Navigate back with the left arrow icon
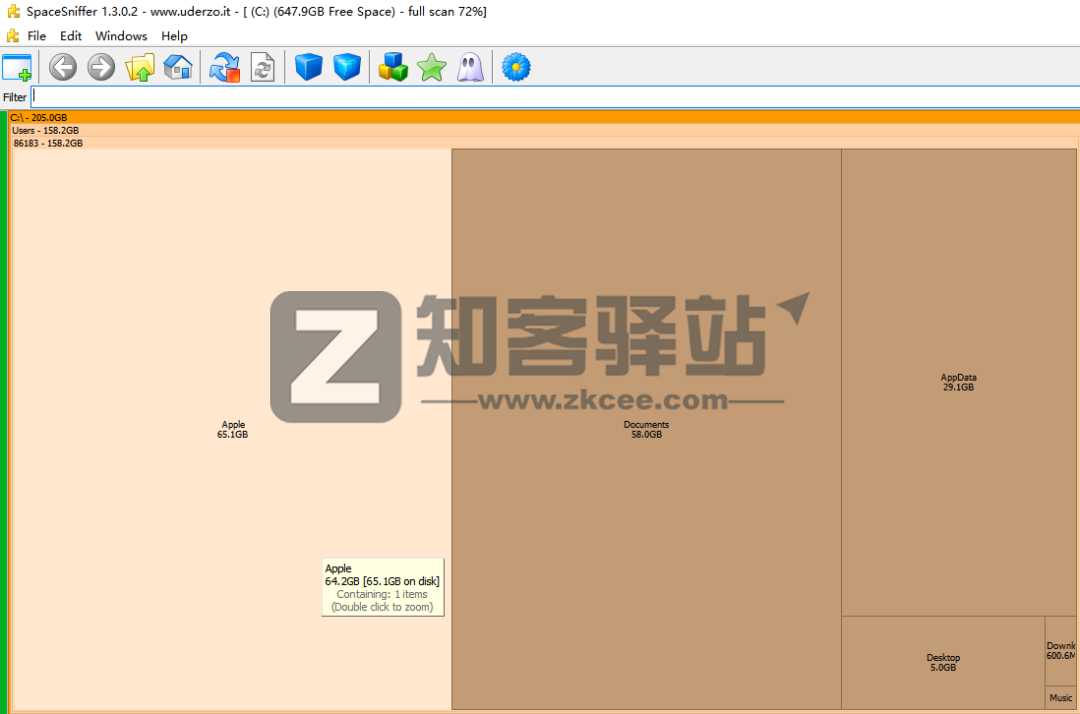Image resolution: width=1080 pixels, height=714 pixels. 62,67
